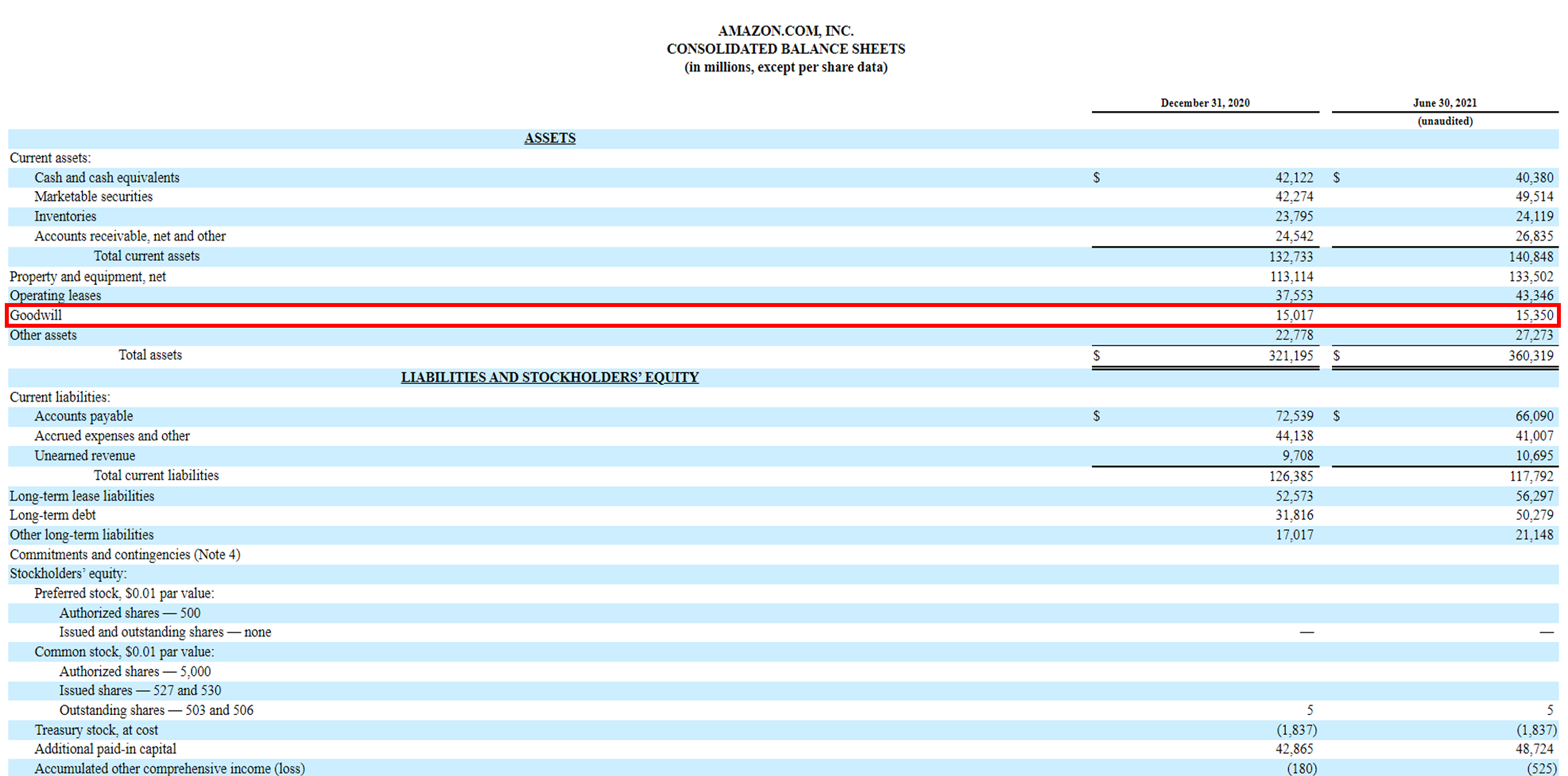This screenshot has width=1568, height=776.
Task: Select the Stockholders' equity label
Action: click(68, 574)
